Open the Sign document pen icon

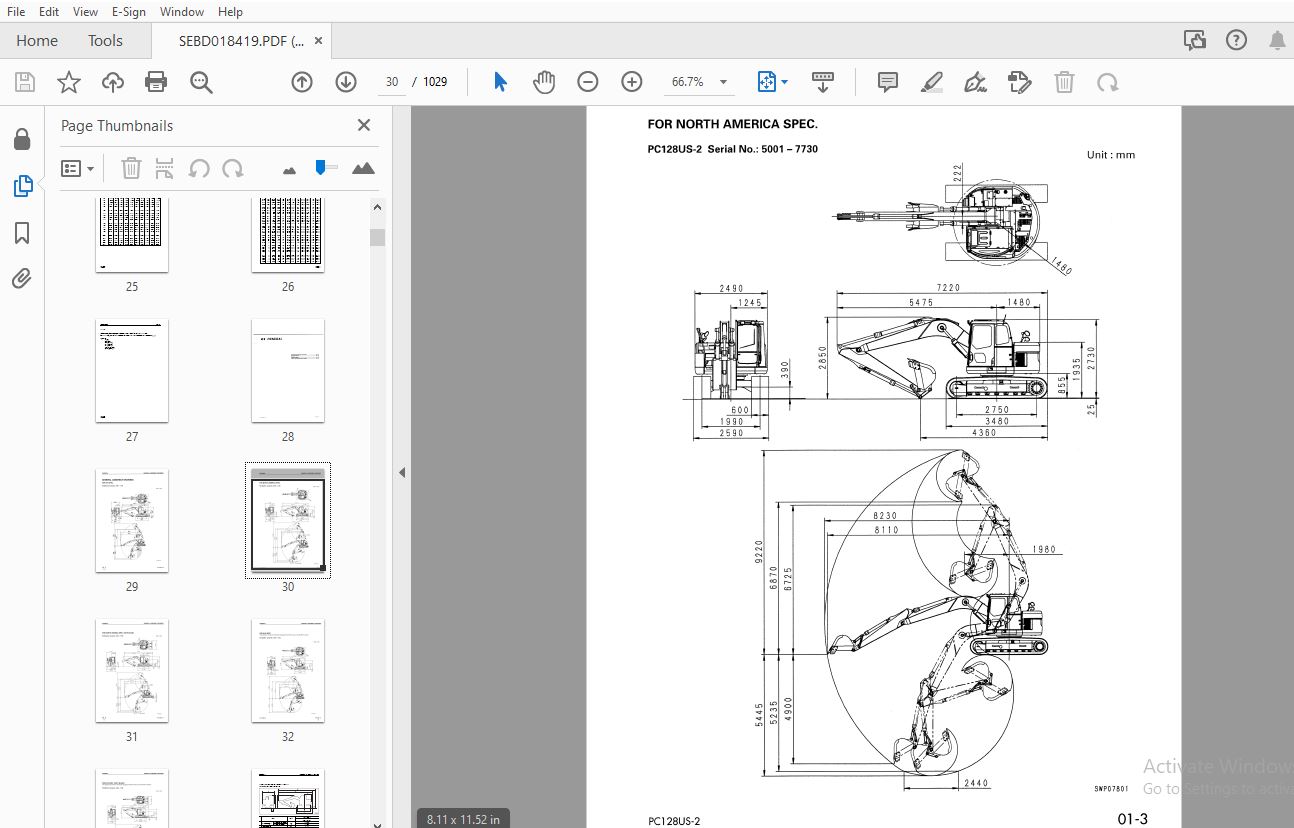tap(976, 82)
